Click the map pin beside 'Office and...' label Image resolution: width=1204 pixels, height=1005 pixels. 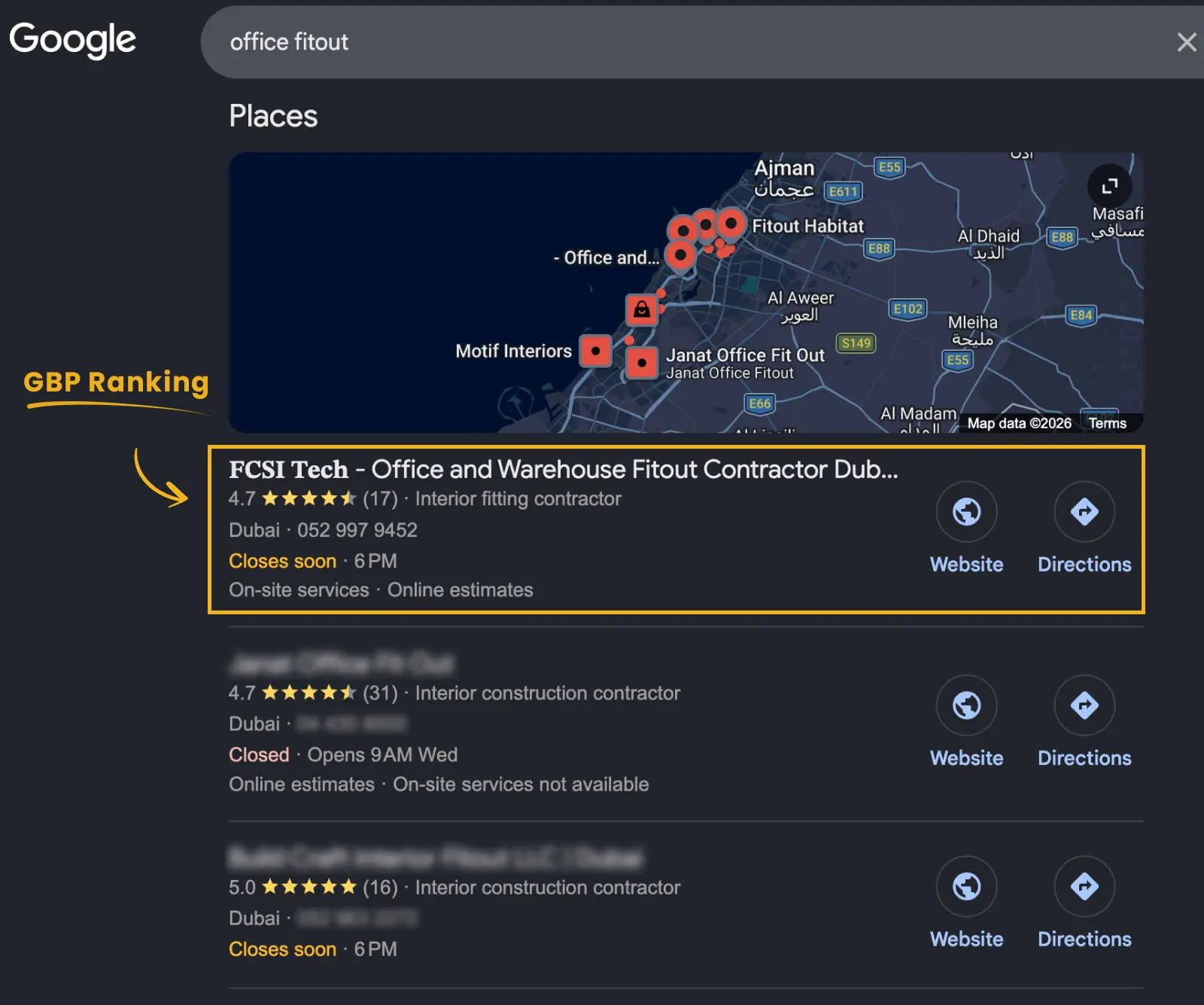[680, 256]
